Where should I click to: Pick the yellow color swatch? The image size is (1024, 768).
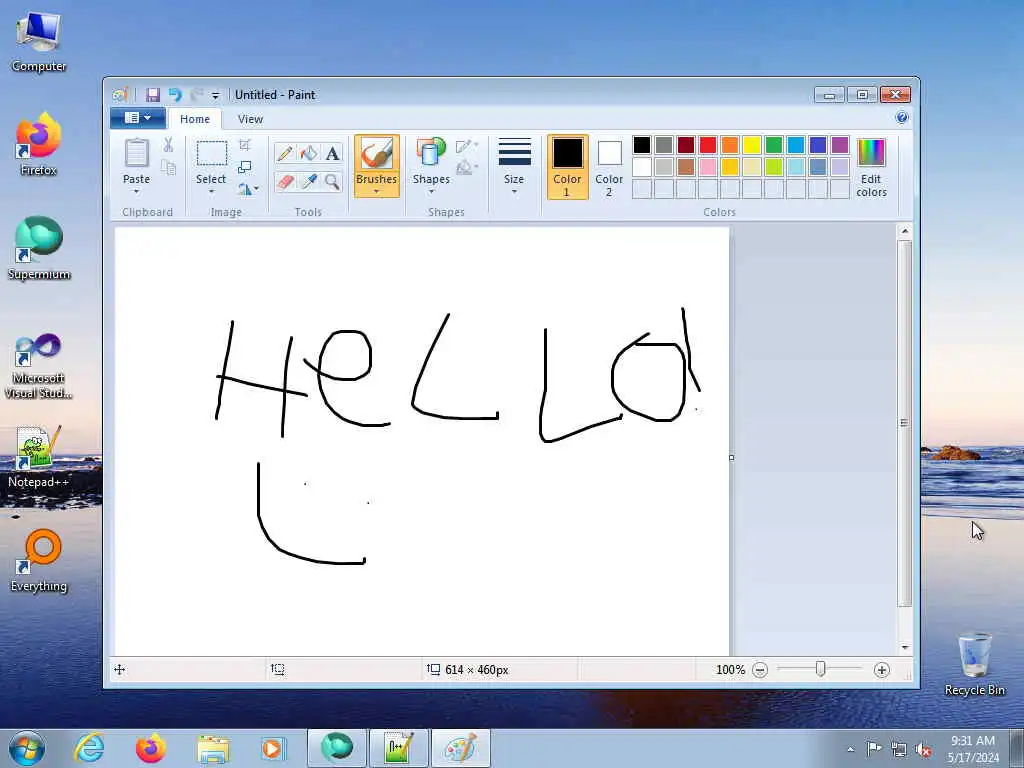[752, 145]
